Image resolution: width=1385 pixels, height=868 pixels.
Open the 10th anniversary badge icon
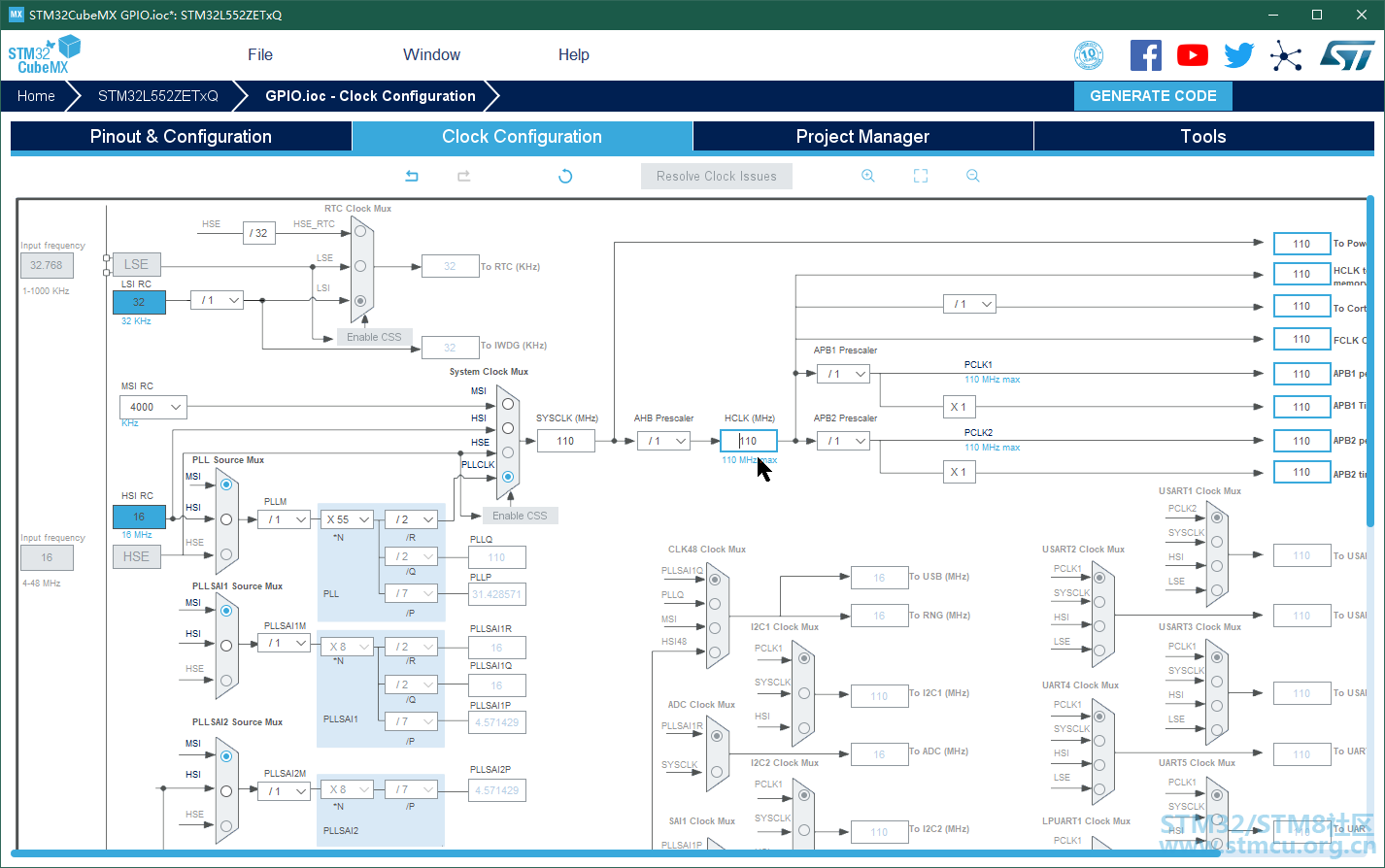click(1089, 55)
